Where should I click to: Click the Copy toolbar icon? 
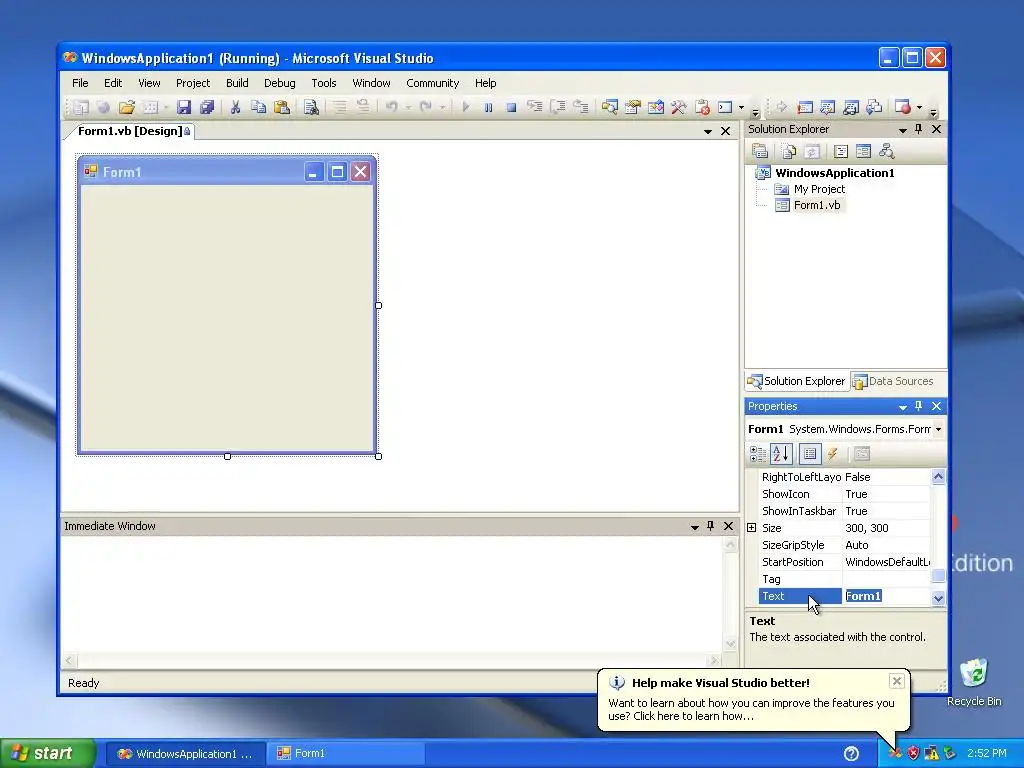pos(259,107)
